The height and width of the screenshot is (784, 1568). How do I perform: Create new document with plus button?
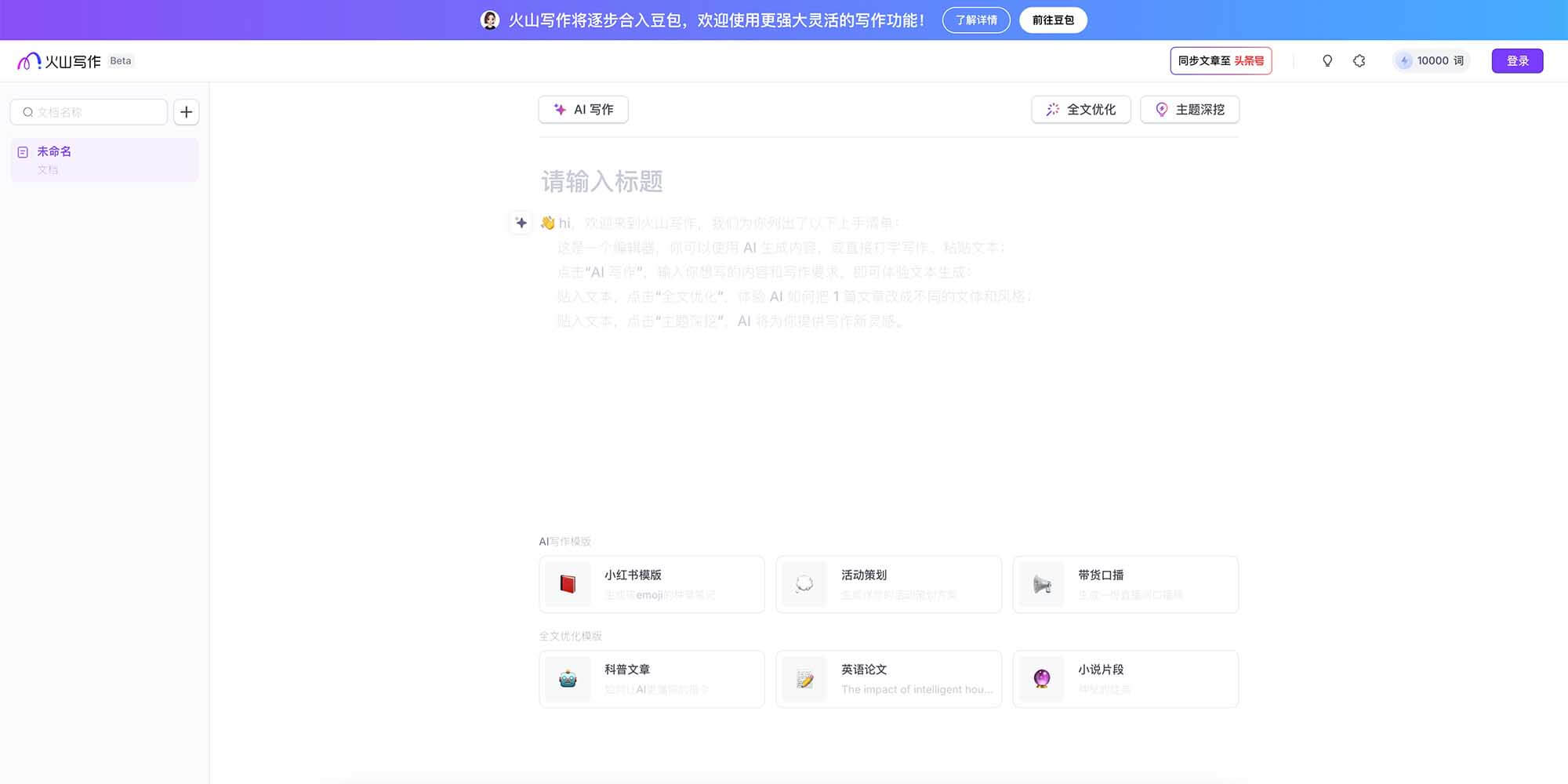[x=186, y=112]
